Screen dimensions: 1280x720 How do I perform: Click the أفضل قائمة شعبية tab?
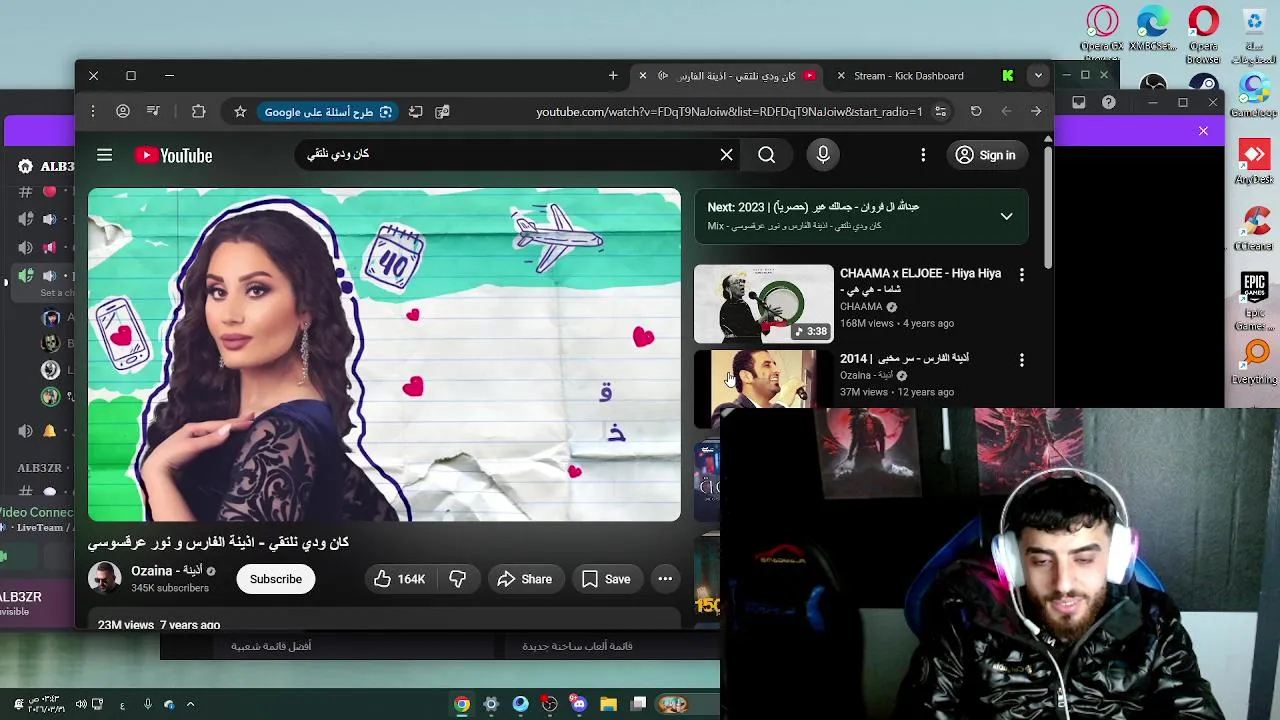pyautogui.click(x=271, y=646)
